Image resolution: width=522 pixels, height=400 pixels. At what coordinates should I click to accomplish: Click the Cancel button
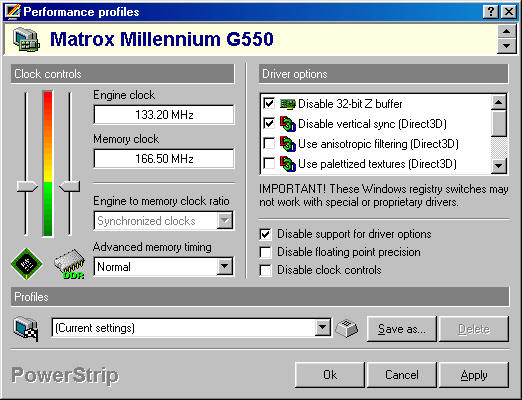coord(402,375)
